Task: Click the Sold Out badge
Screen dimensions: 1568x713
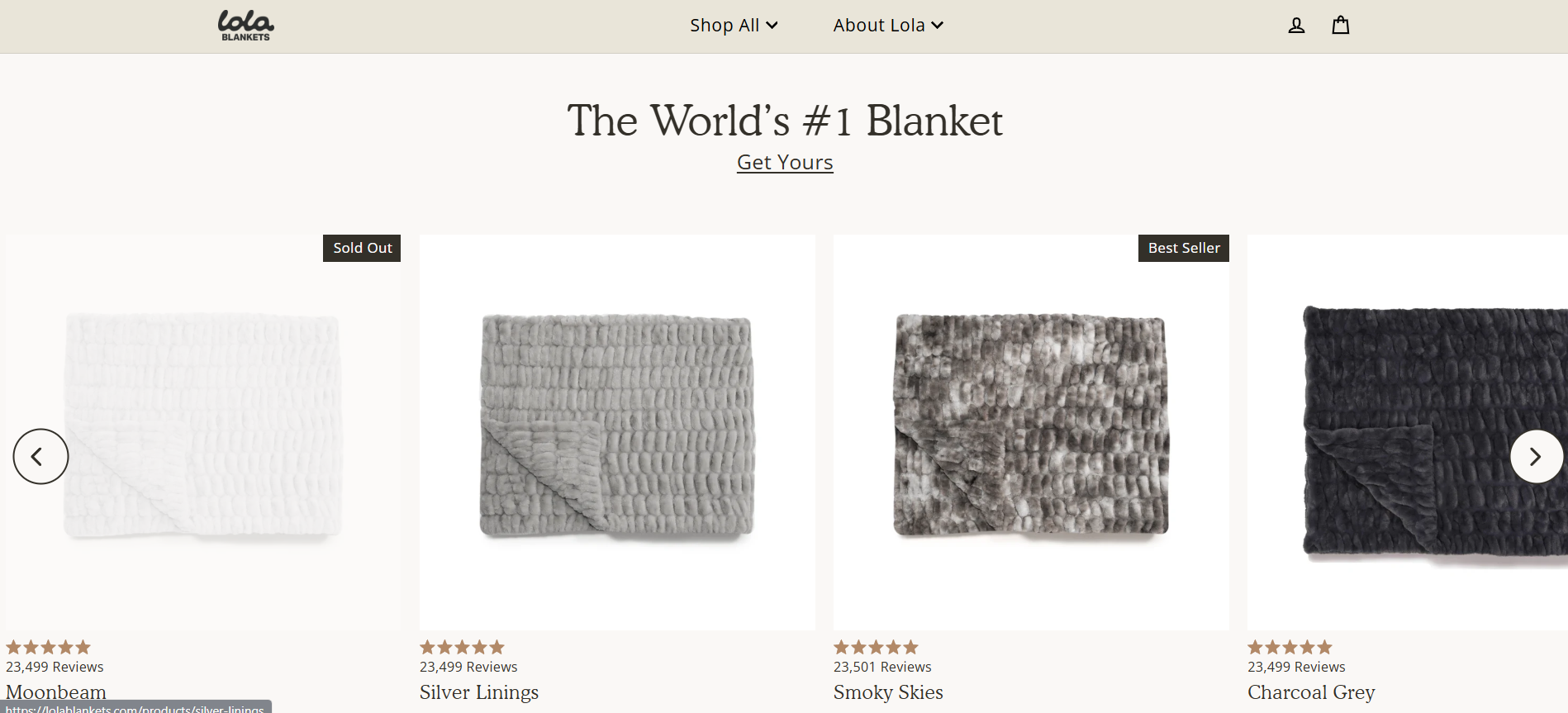Action: [x=362, y=248]
